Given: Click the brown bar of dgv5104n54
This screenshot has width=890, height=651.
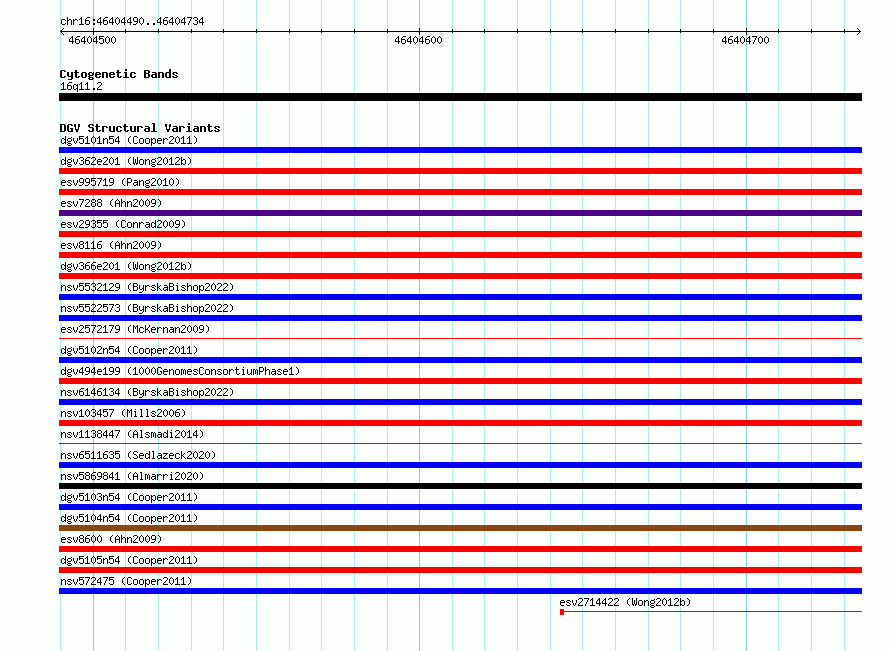Looking at the screenshot, I should click(460, 528).
